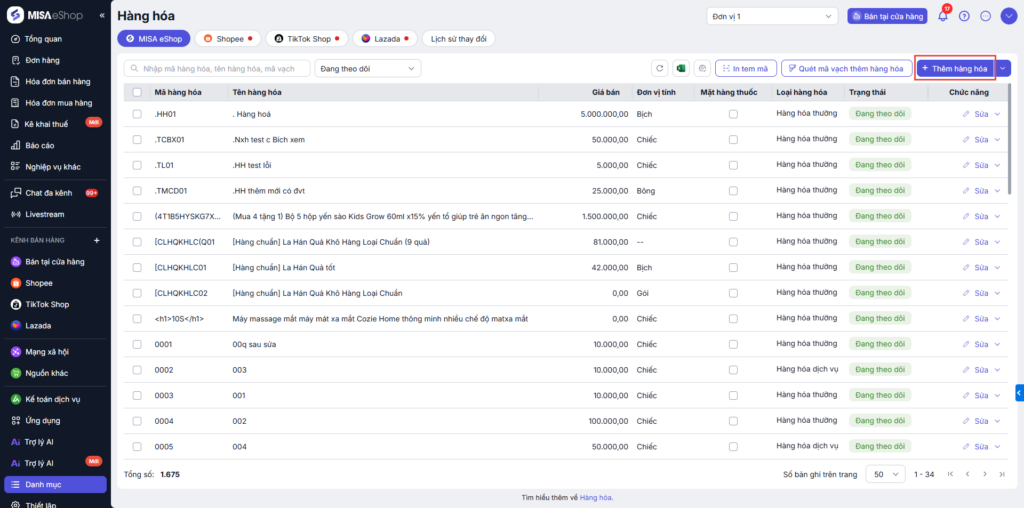
Task: Expand the Đơn vị 1 dropdown
Action: (771, 16)
